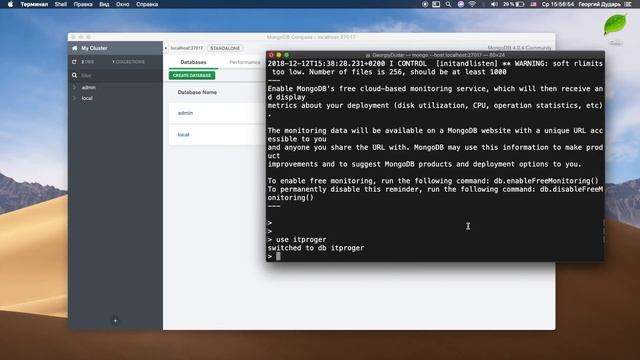
Task: Open the Терминал application menu
Action: point(34,4)
